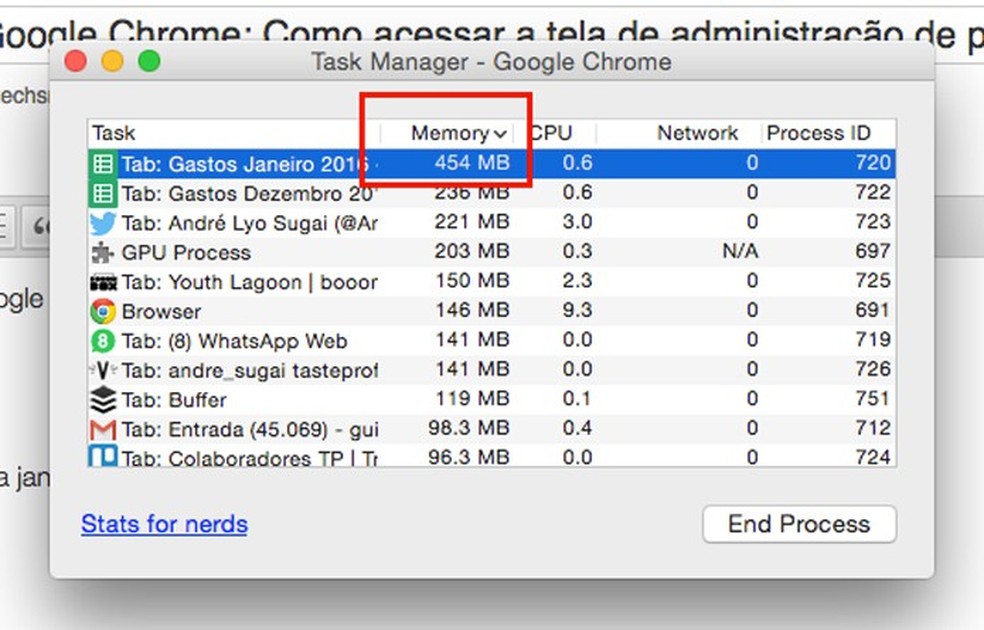Open the Stats for nerds link
This screenshot has width=984, height=630.
coord(164,524)
